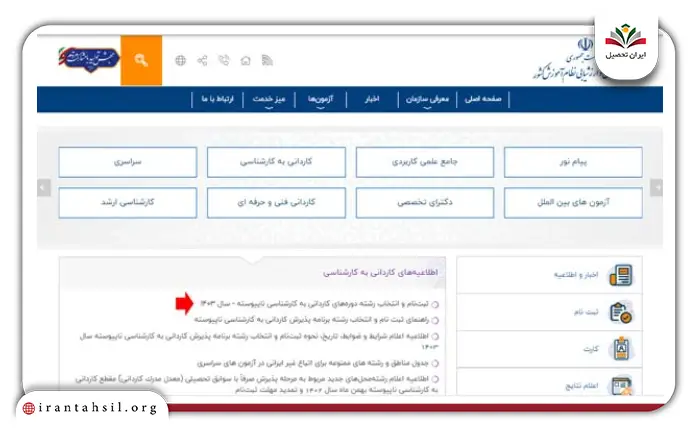Screen dimensions: 700x430
Task: Expand the معرفی سازمان menu
Action: [427, 99]
